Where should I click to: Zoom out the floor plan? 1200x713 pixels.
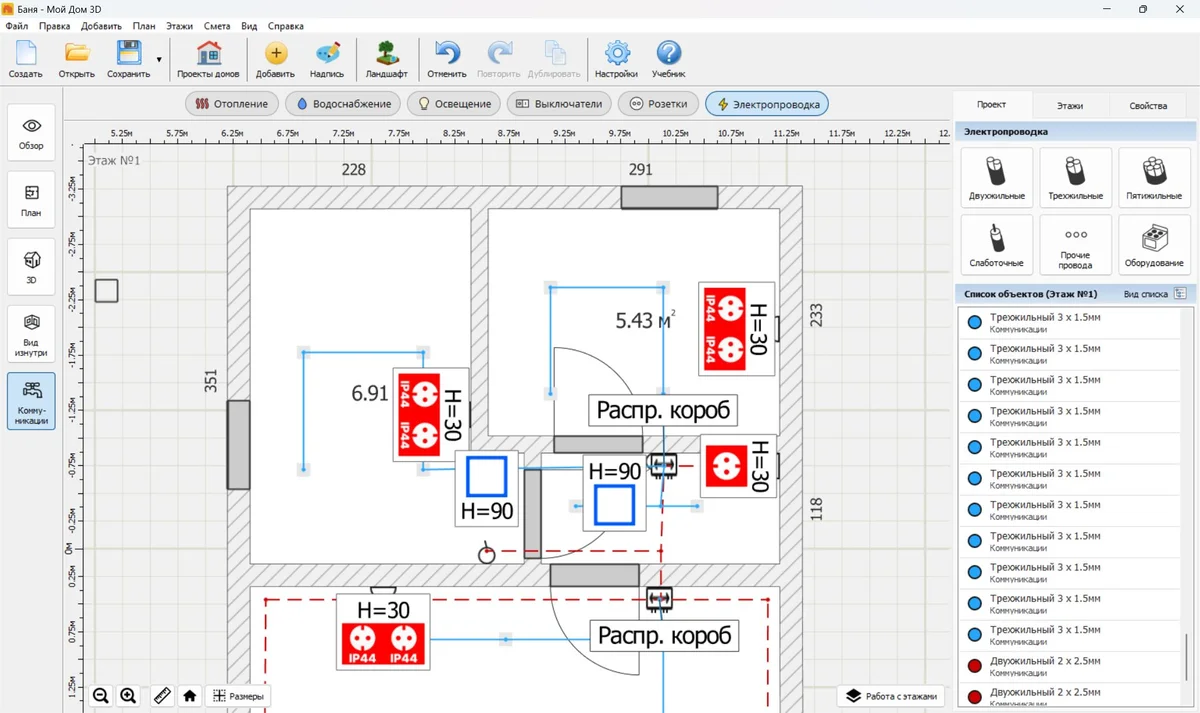point(101,696)
